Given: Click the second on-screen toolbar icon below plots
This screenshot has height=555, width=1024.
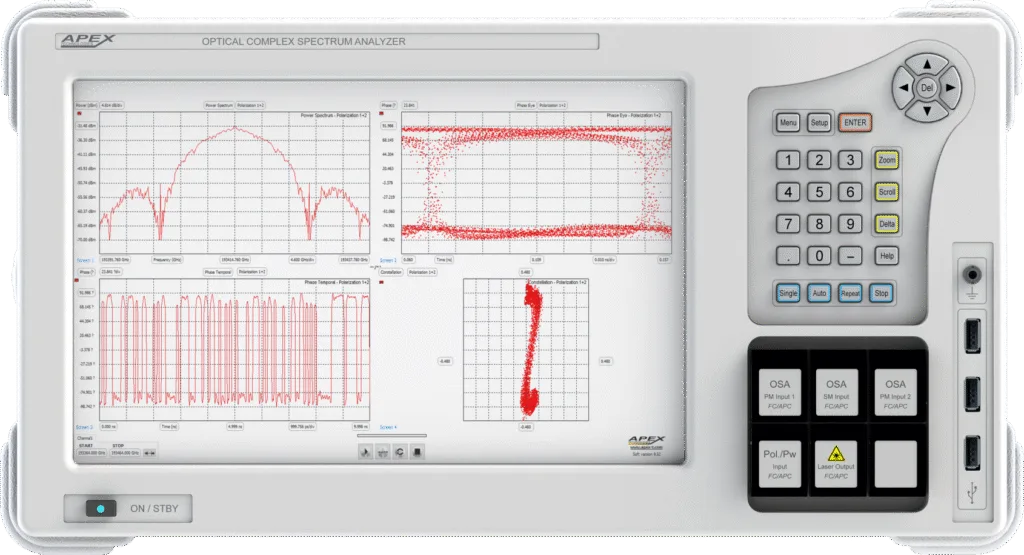Looking at the screenshot, I should (383, 452).
